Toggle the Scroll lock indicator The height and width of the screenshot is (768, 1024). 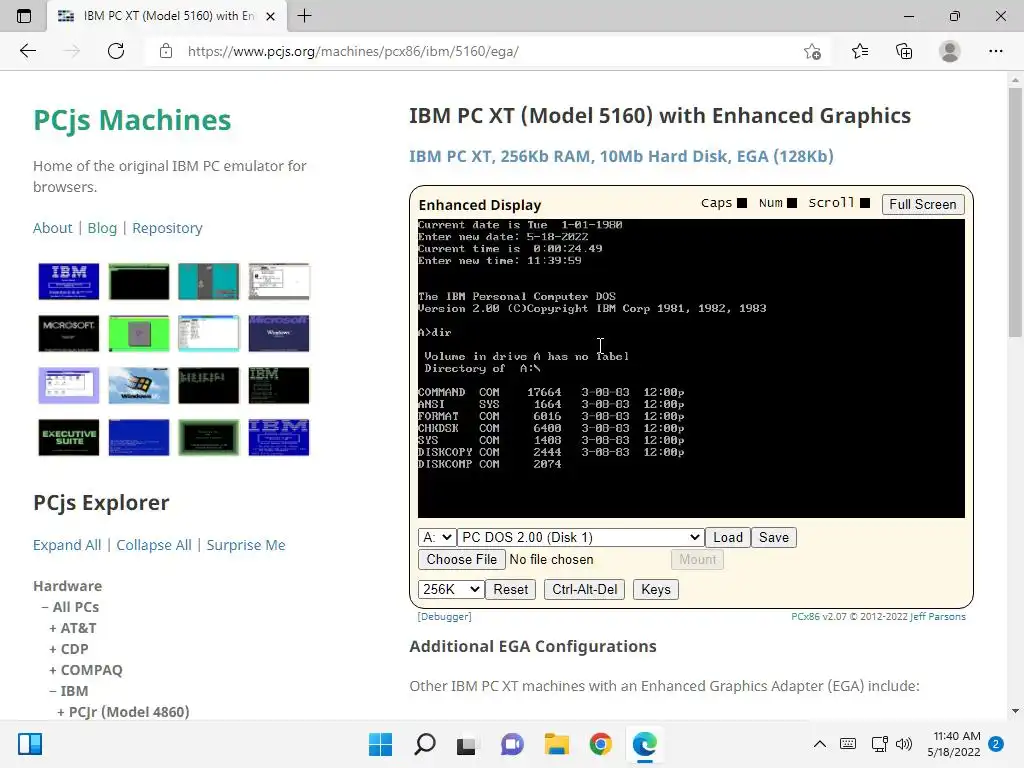point(865,203)
